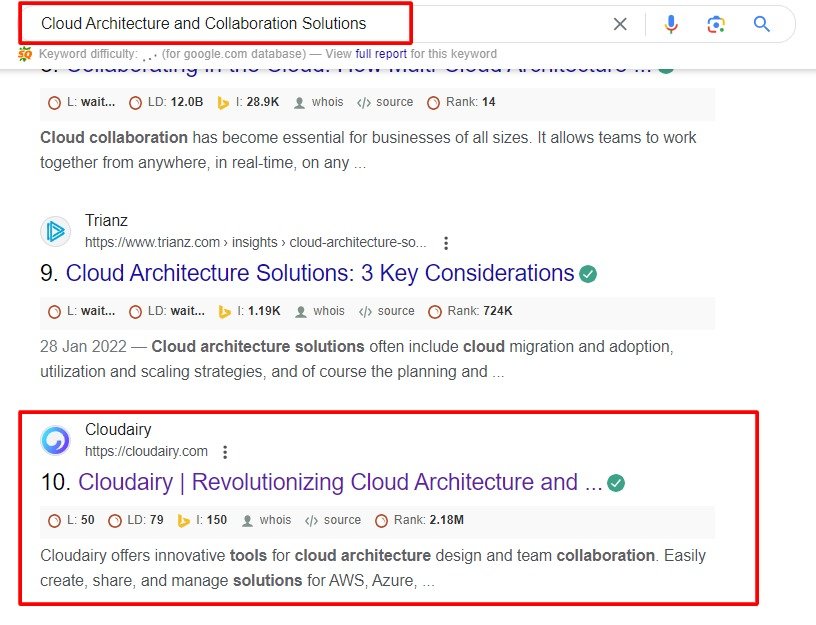Click L: 50 parameter for Cloudairy
Viewport: 816px width, 625px height.
81,520
